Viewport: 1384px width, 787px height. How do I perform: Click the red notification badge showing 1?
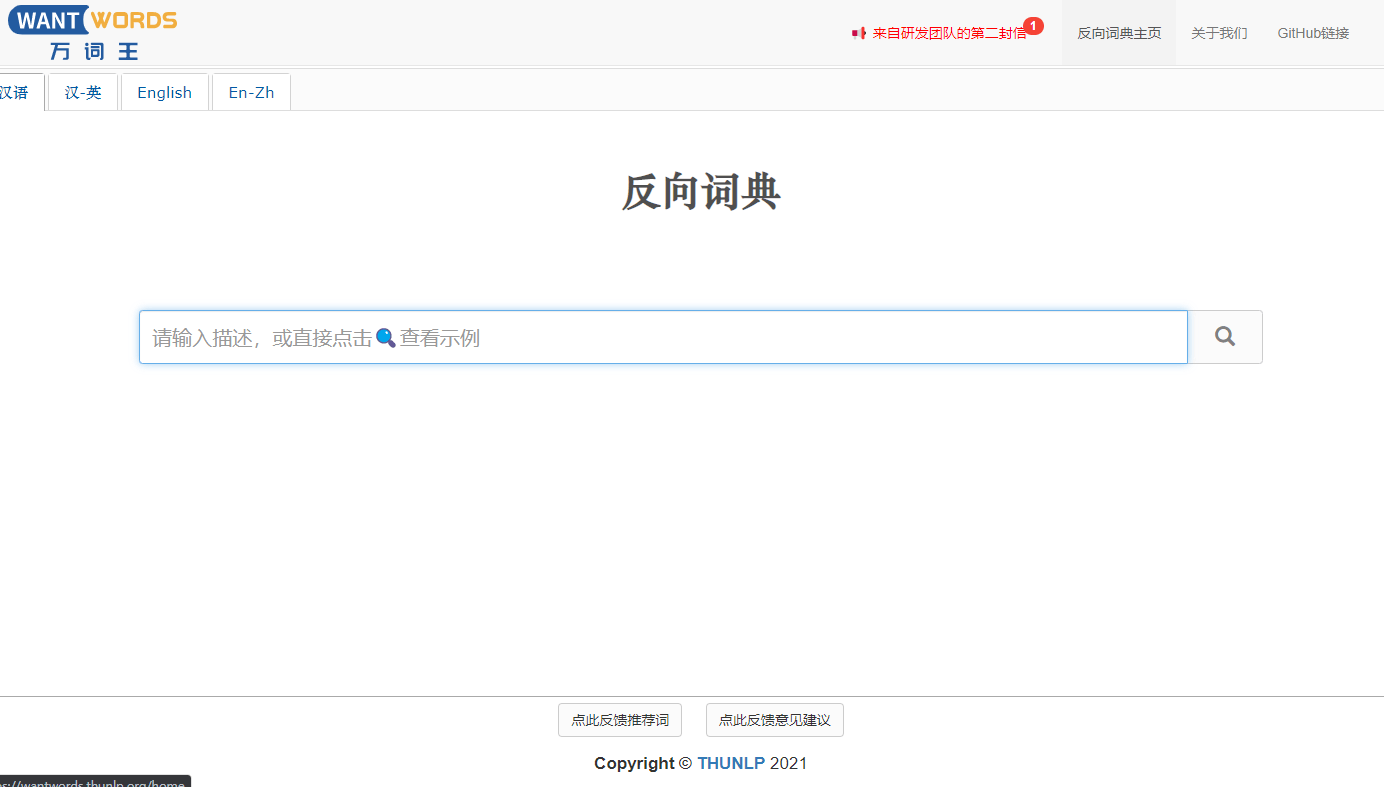click(x=1033, y=26)
